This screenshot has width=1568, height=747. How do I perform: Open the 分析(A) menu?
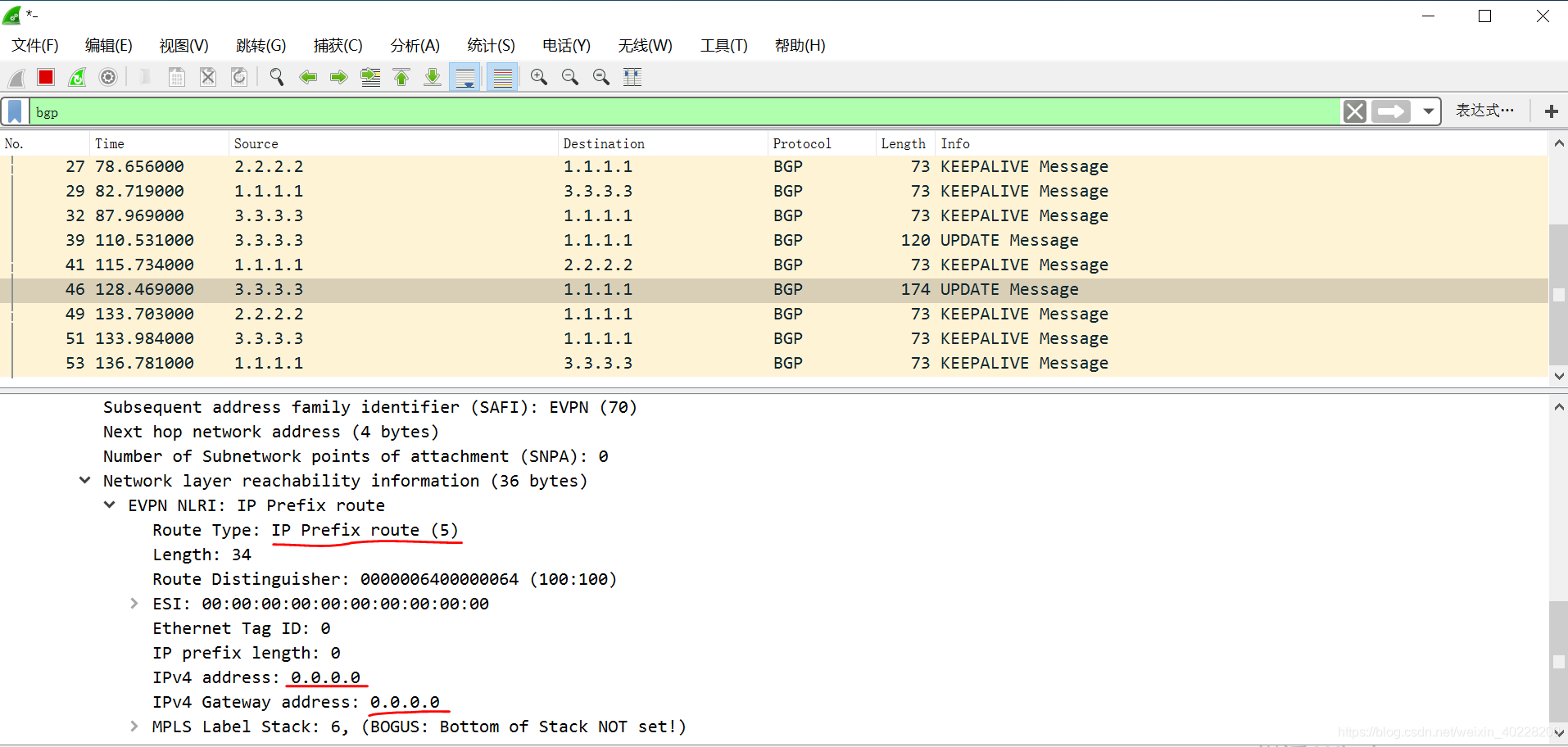415,46
